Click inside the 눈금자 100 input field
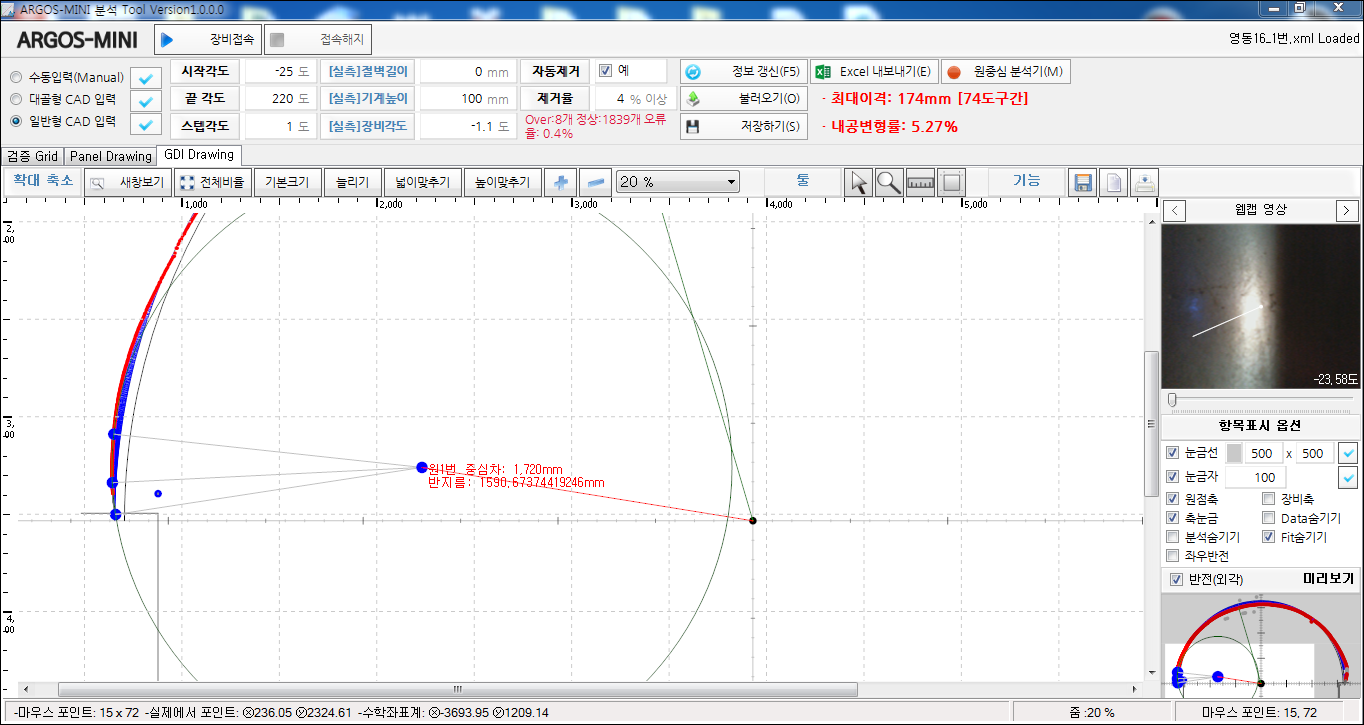The width and height of the screenshot is (1364, 725). (x=1255, y=476)
